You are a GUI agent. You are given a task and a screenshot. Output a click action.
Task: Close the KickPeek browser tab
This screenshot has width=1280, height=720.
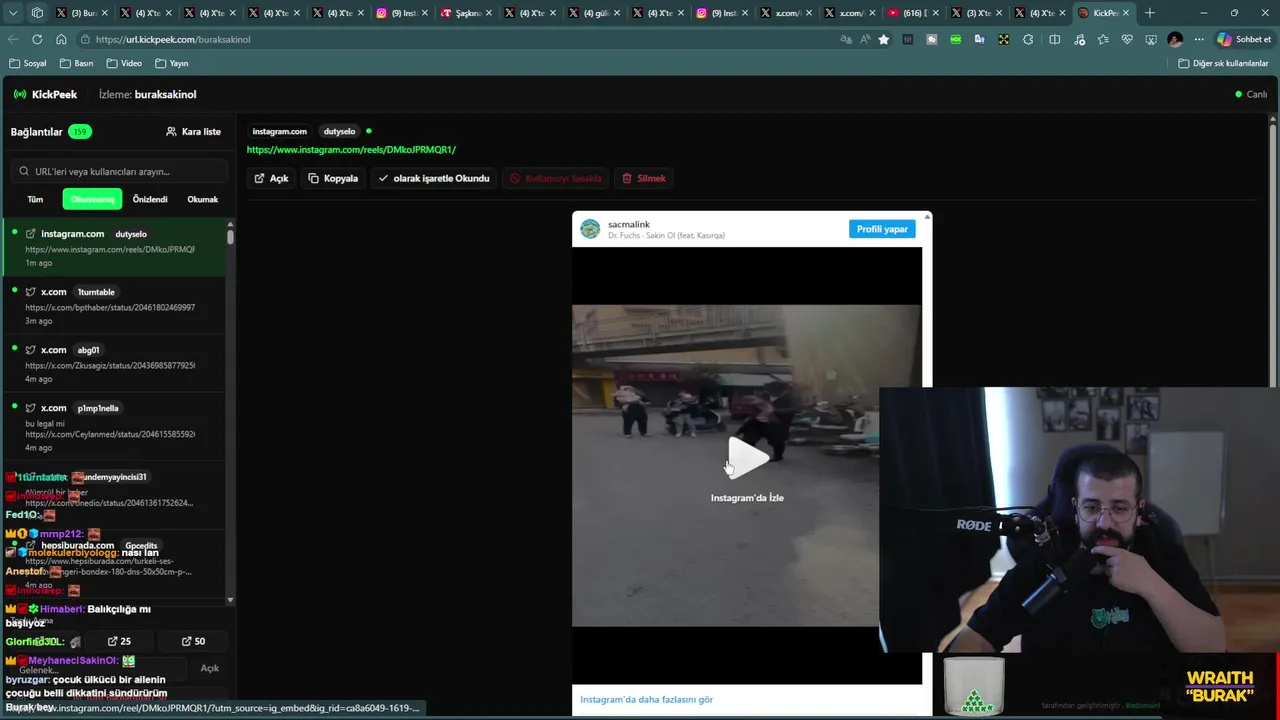click(x=1126, y=13)
